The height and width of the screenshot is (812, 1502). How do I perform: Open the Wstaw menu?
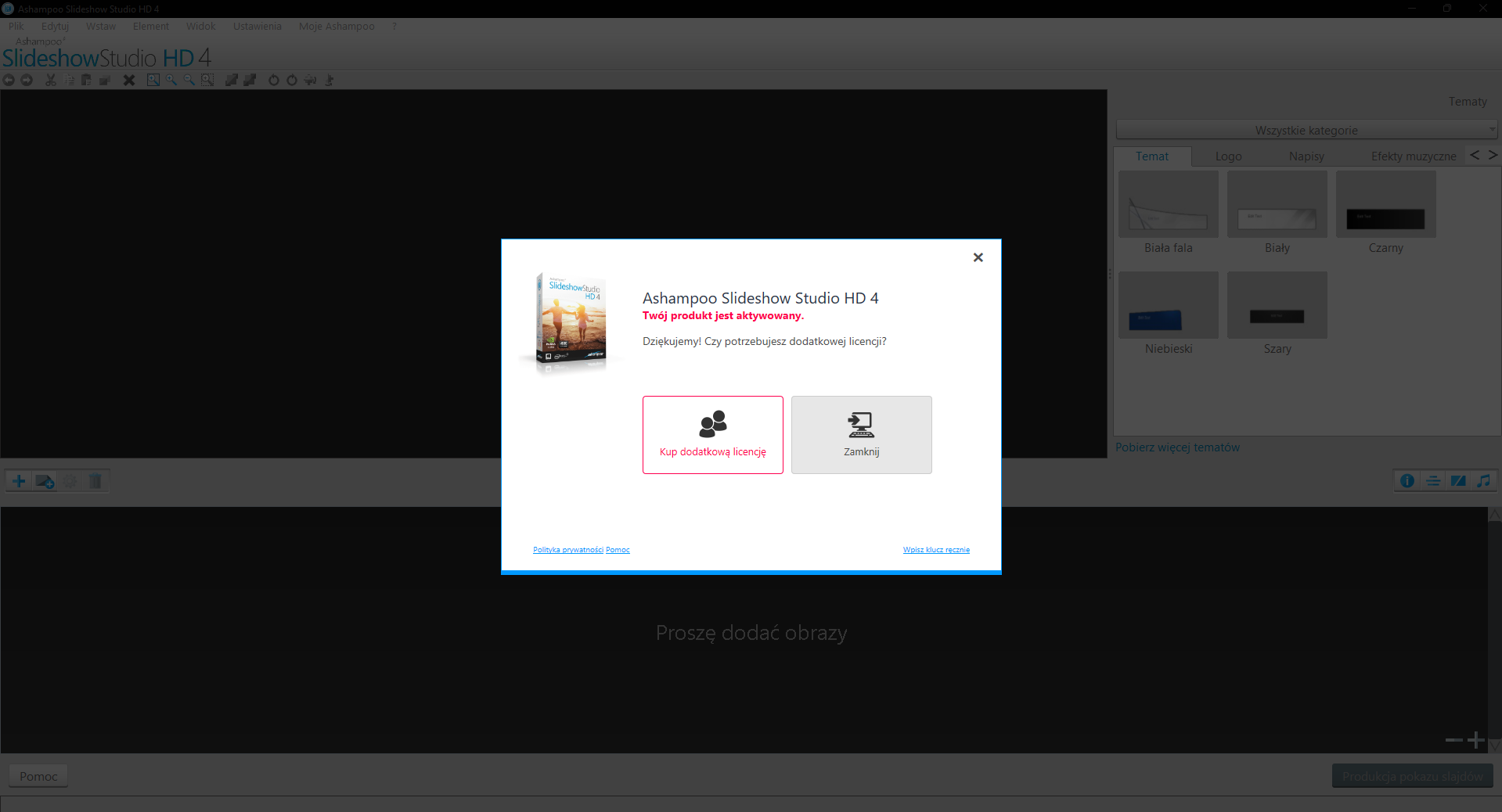click(101, 27)
